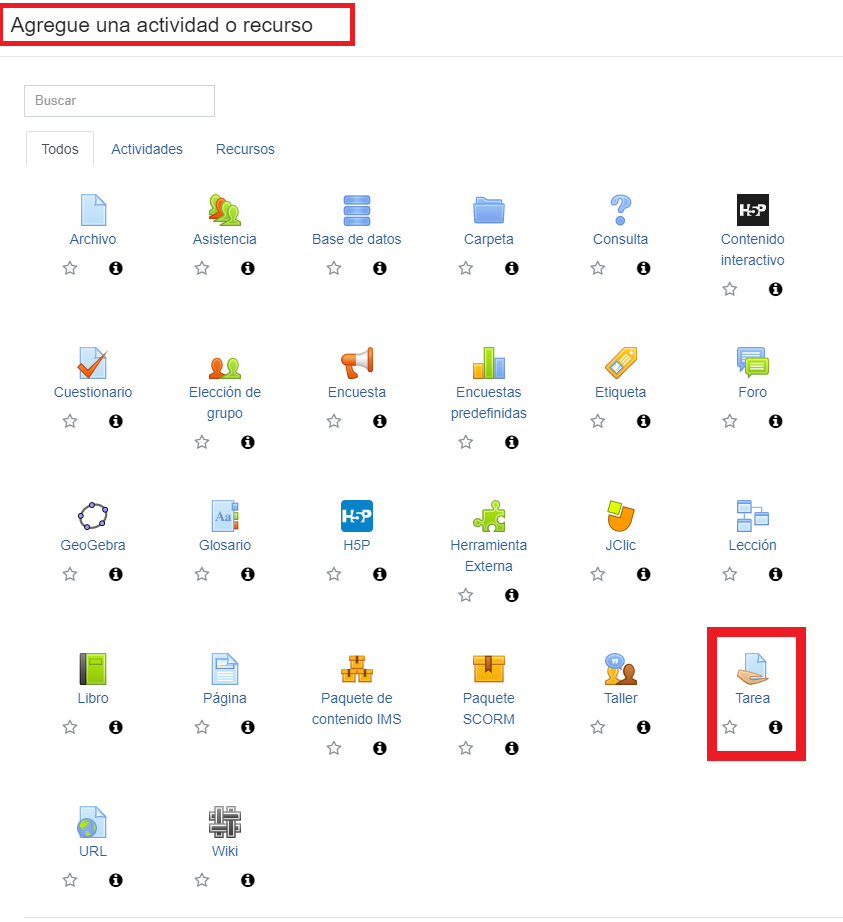Click the Foro text link
This screenshot has height=922, width=843.
pos(752,392)
